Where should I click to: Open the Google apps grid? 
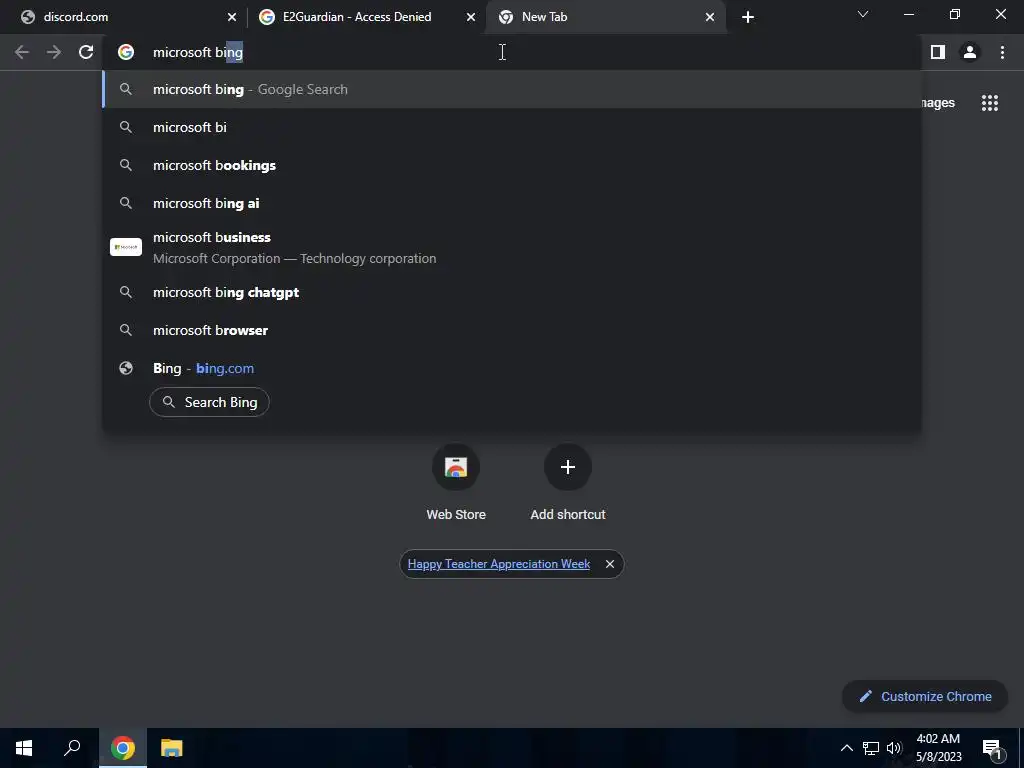click(989, 103)
